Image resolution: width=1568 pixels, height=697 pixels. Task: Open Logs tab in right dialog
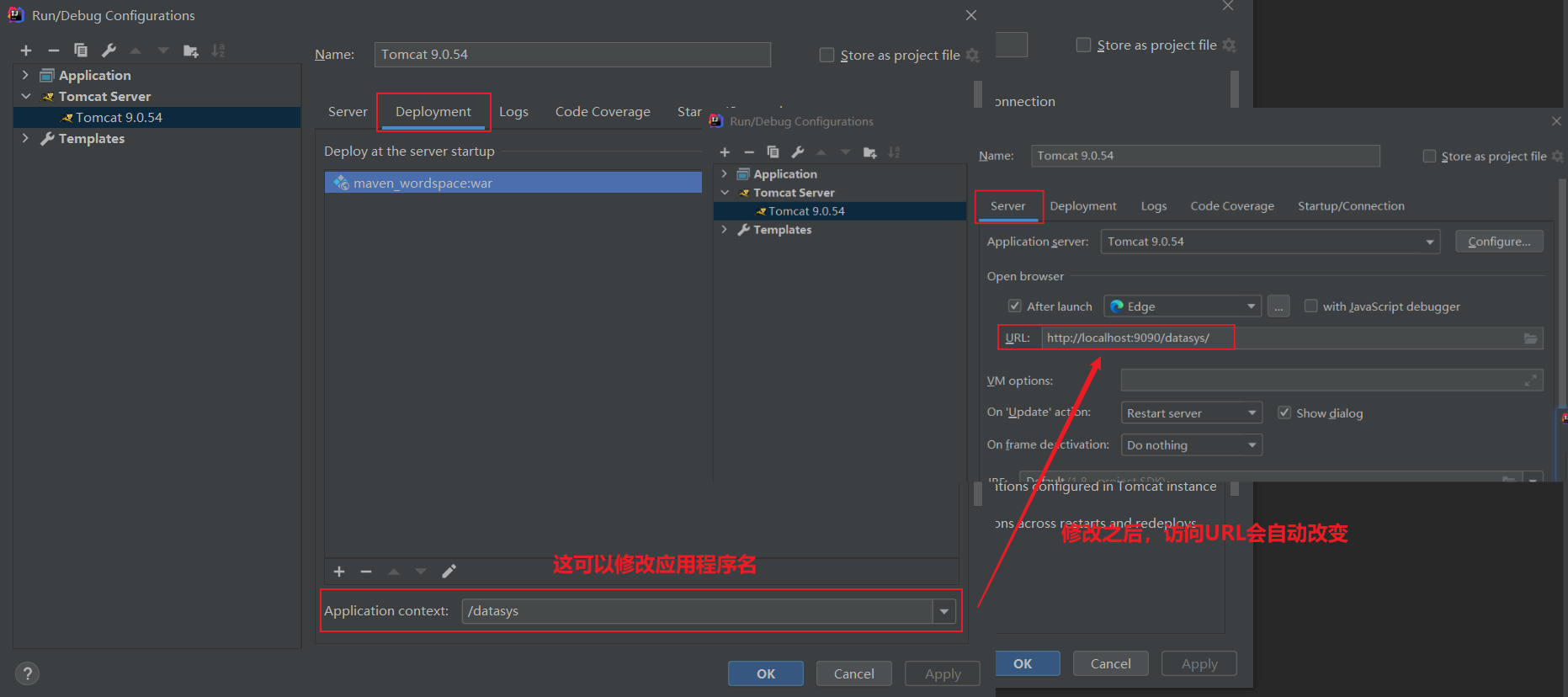[1154, 206]
